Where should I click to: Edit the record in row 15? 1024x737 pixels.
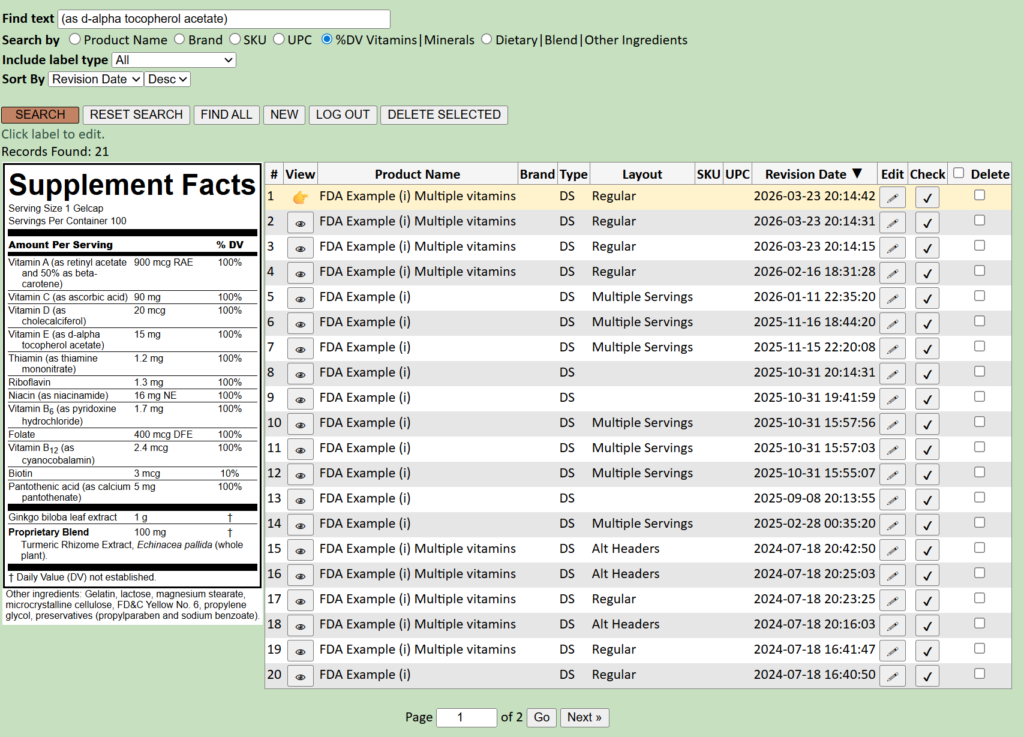coord(892,549)
